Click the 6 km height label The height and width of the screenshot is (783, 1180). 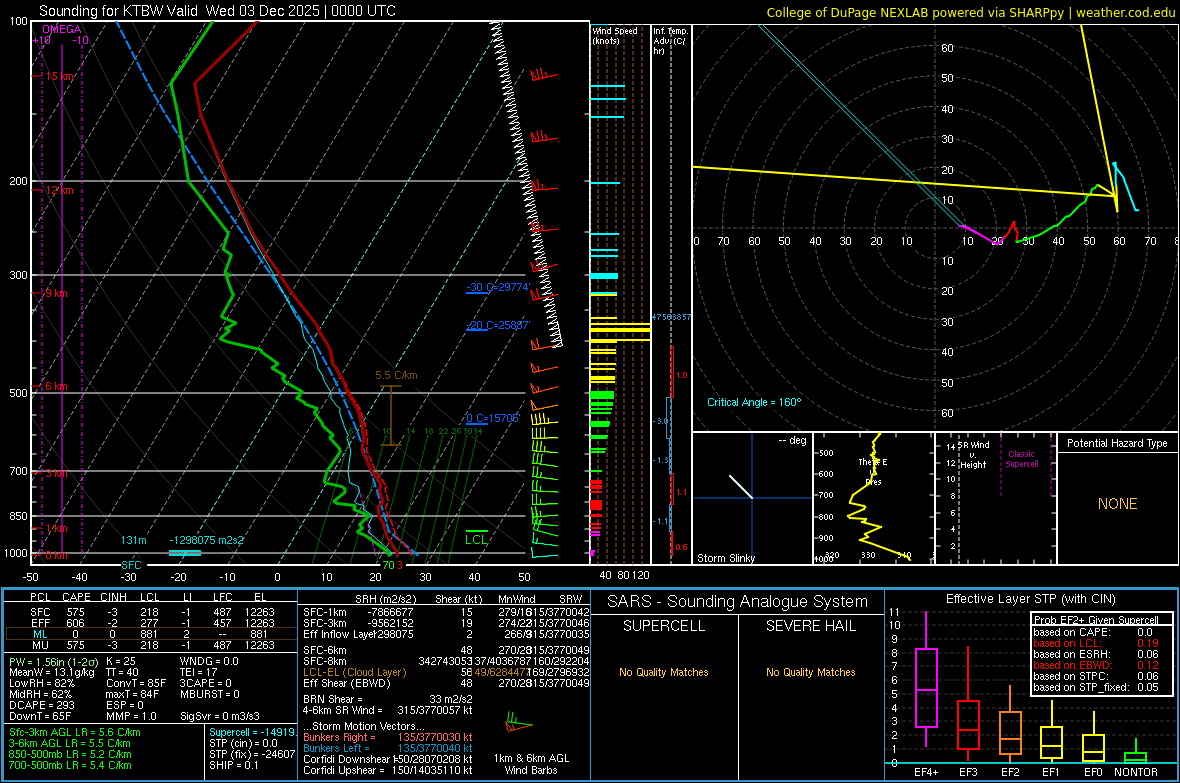pyautogui.click(x=56, y=386)
